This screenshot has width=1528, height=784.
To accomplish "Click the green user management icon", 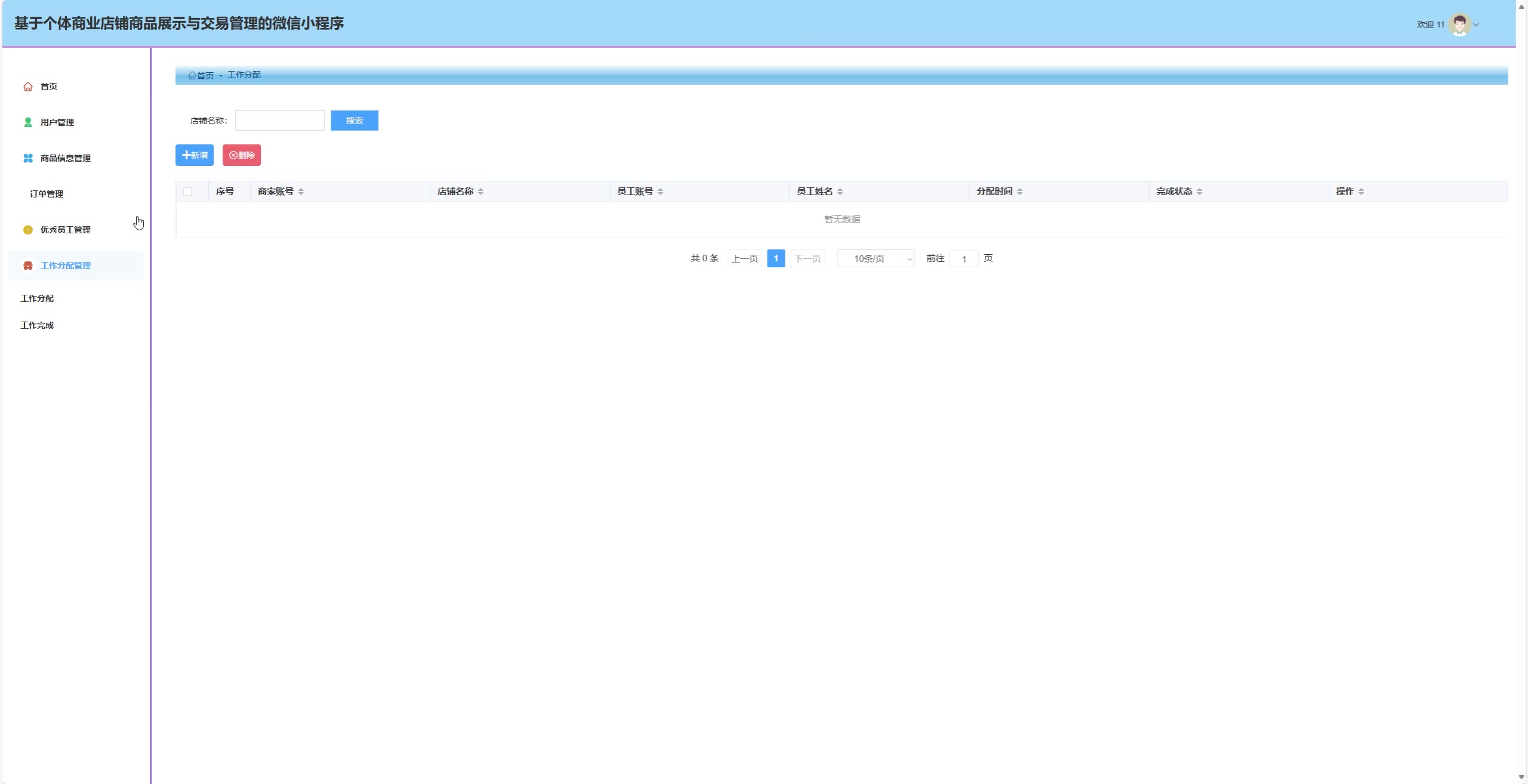I will [28, 122].
